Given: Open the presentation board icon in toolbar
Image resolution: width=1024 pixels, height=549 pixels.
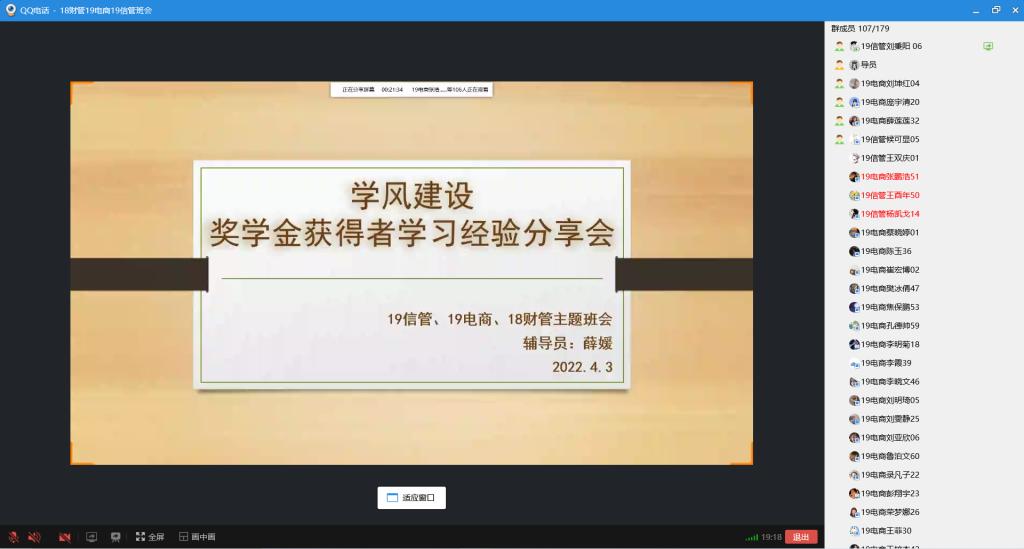Looking at the screenshot, I should [115, 537].
